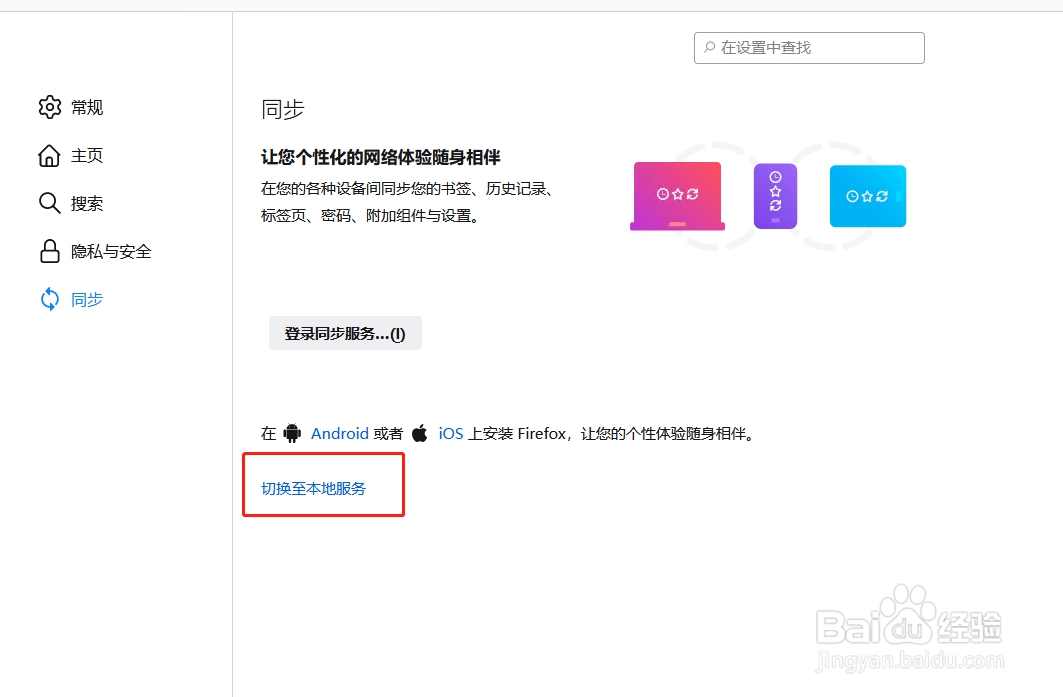Click the General gear icon in sidebar
1063x697 pixels.
pyautogui.click(x=49, y=107)
